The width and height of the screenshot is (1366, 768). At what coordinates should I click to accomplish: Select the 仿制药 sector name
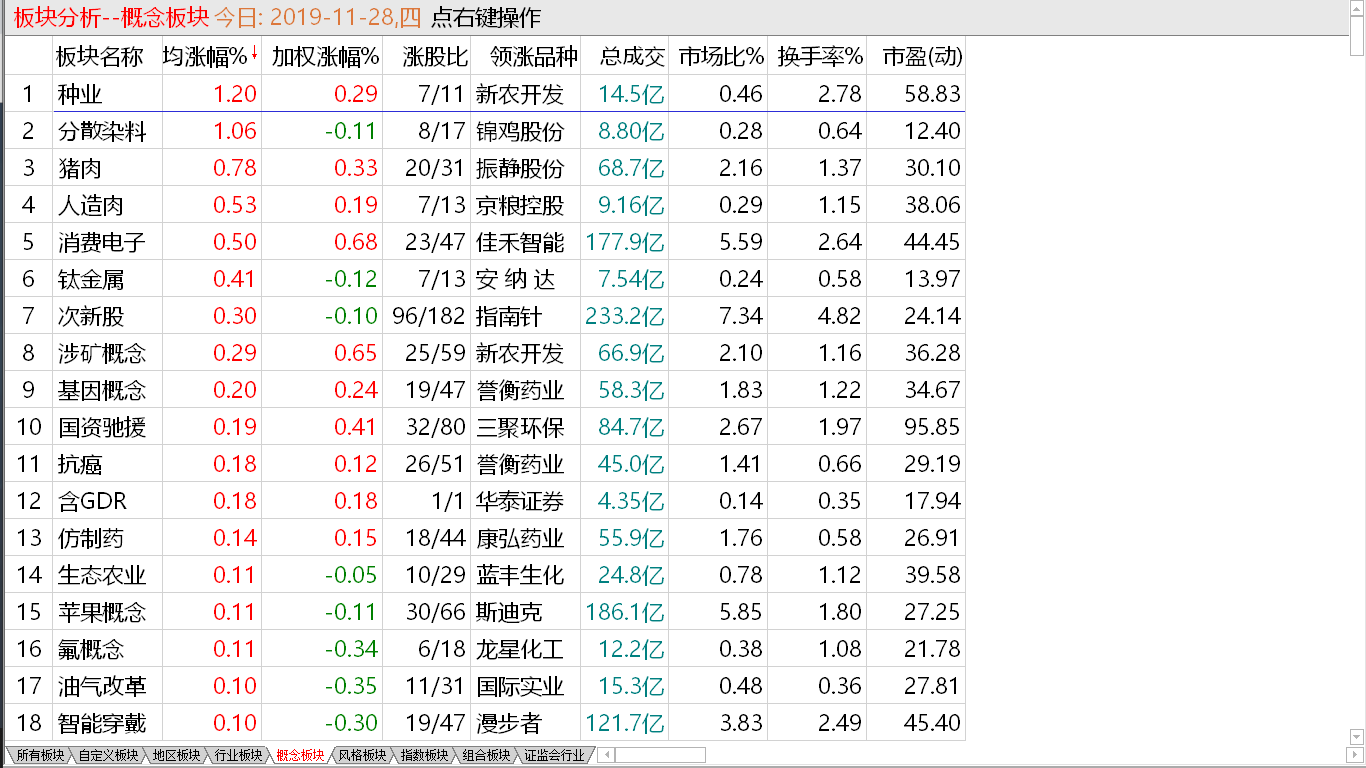click(90, 538)
